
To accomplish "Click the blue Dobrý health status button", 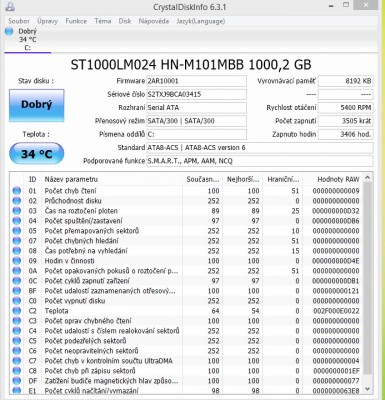I will click(x=36, y=105).
